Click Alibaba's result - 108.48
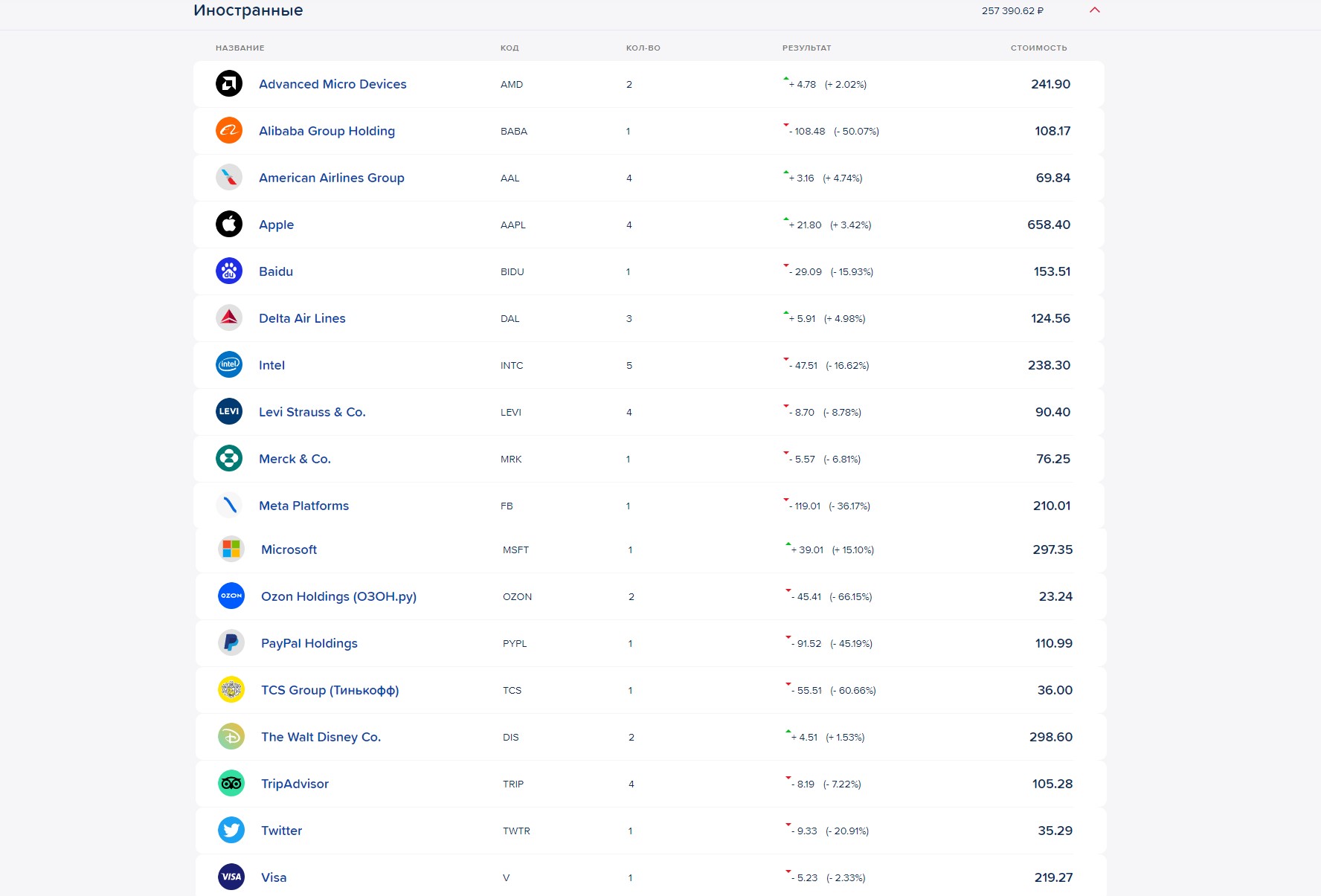The height and width of the screenshot is (896, 1321). 807,131
